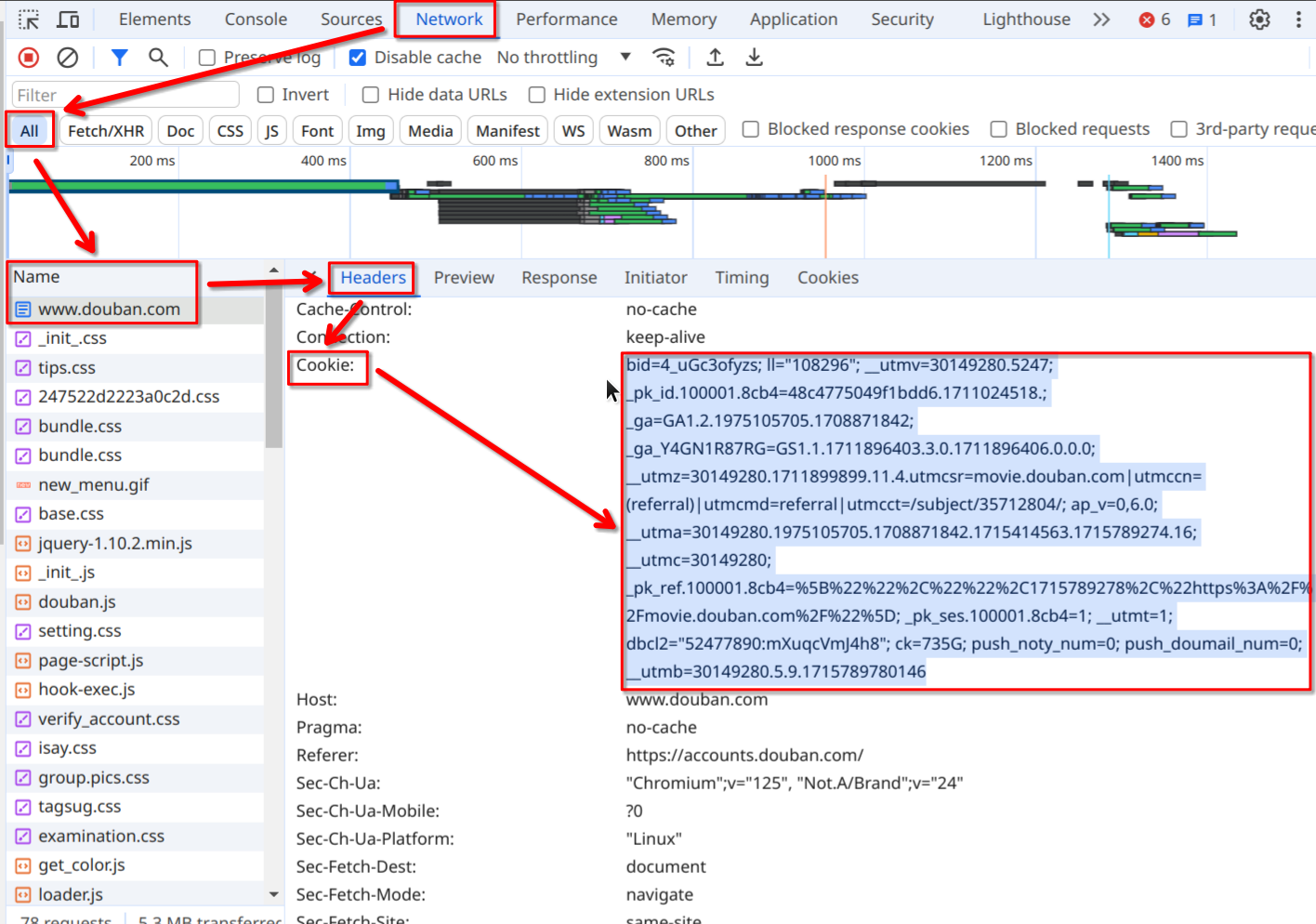This screenshot has width=1316, height=924.
Task: Open the customize DevTools three-dot menu
Action: point(1298,20)
